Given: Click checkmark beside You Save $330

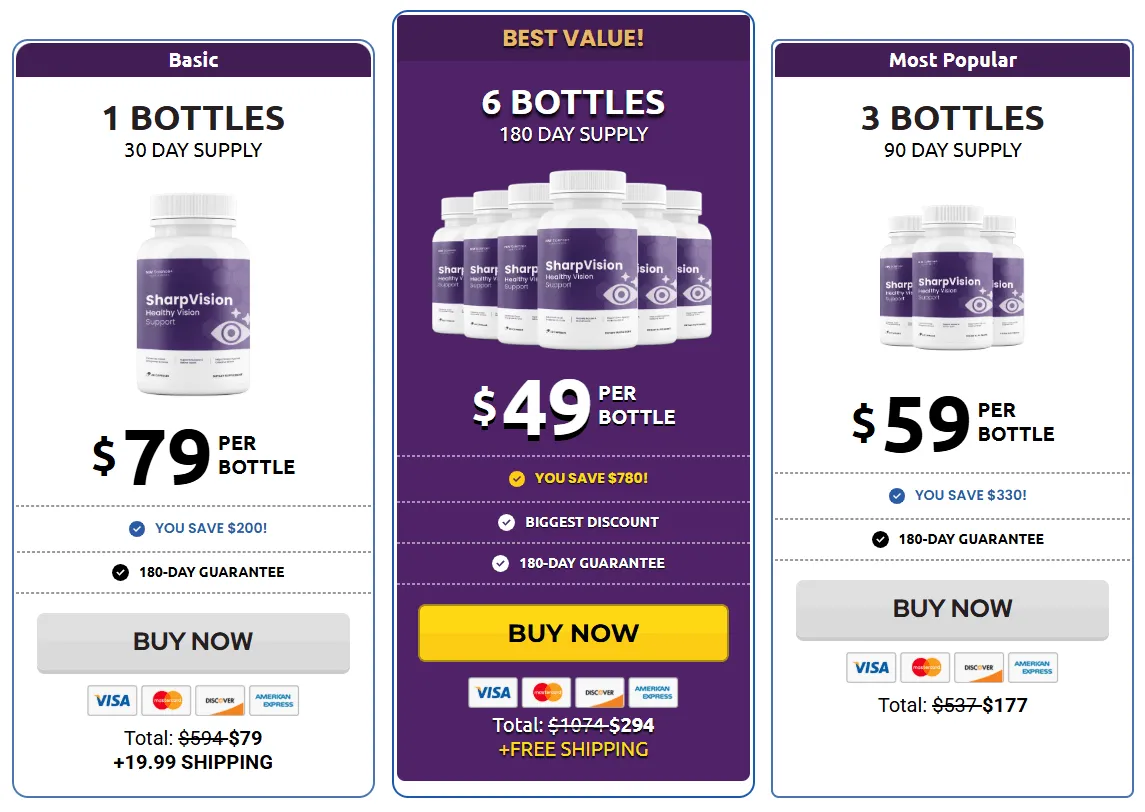Looking at the screenshot, I should pyautogui.click(x=897, y=495).
